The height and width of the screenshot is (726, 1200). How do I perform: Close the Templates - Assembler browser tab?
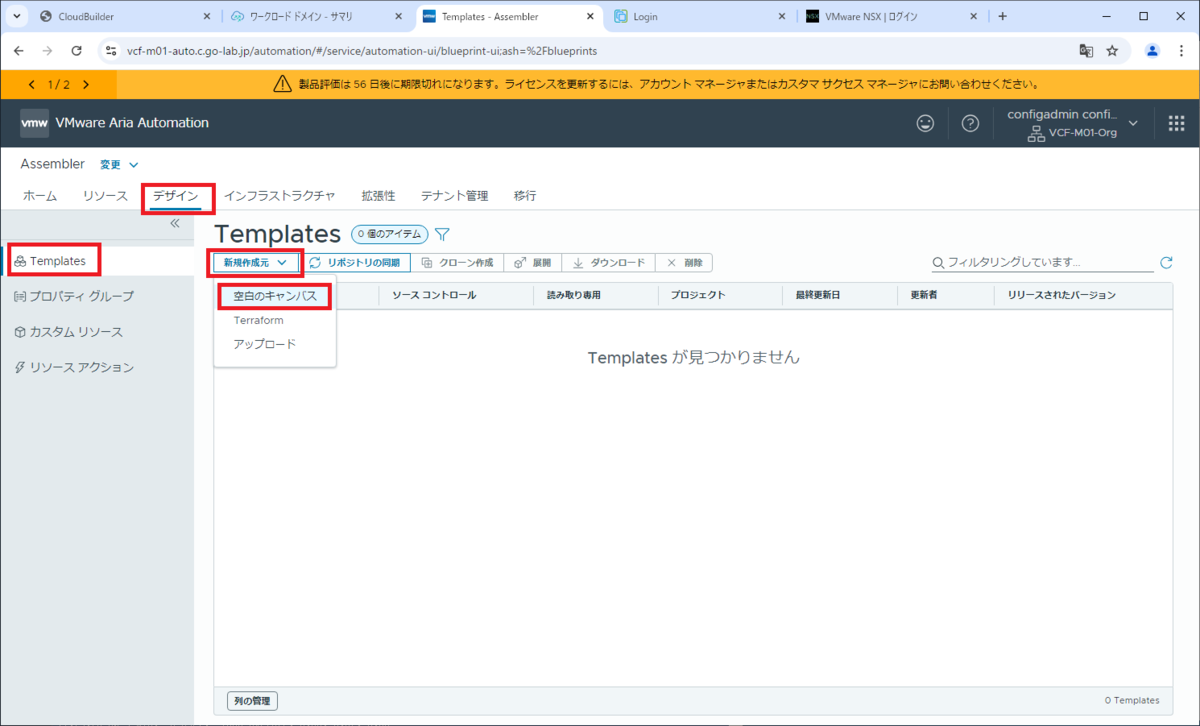(589, 16)
